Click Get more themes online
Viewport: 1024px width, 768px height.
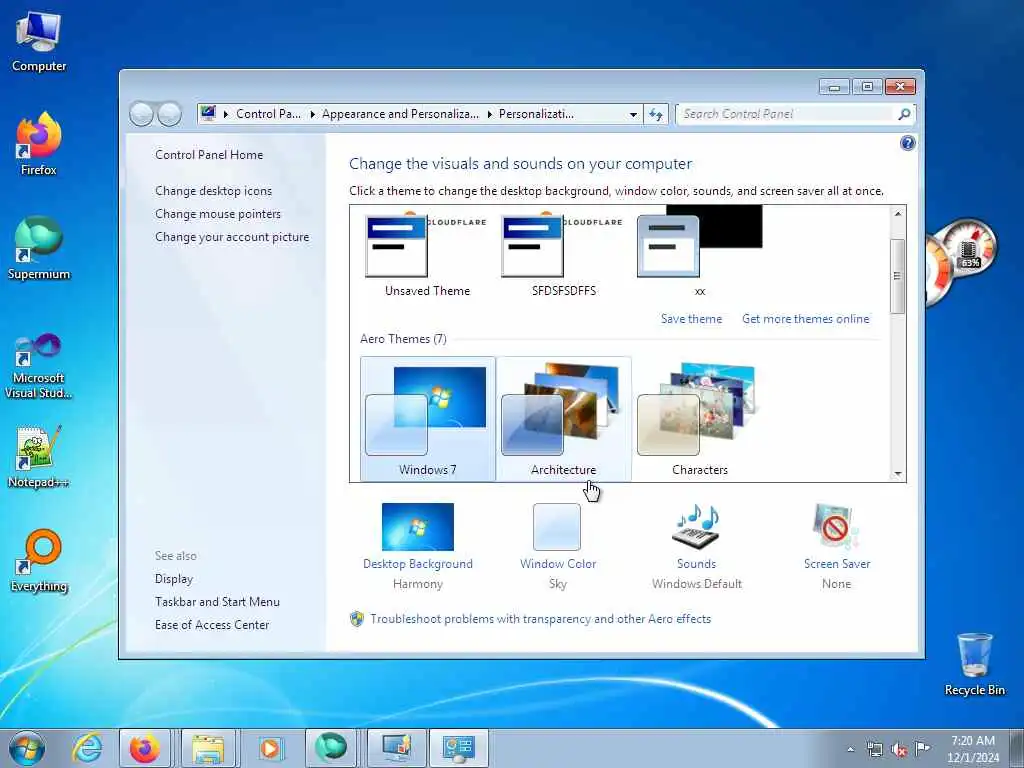point(805,319)
